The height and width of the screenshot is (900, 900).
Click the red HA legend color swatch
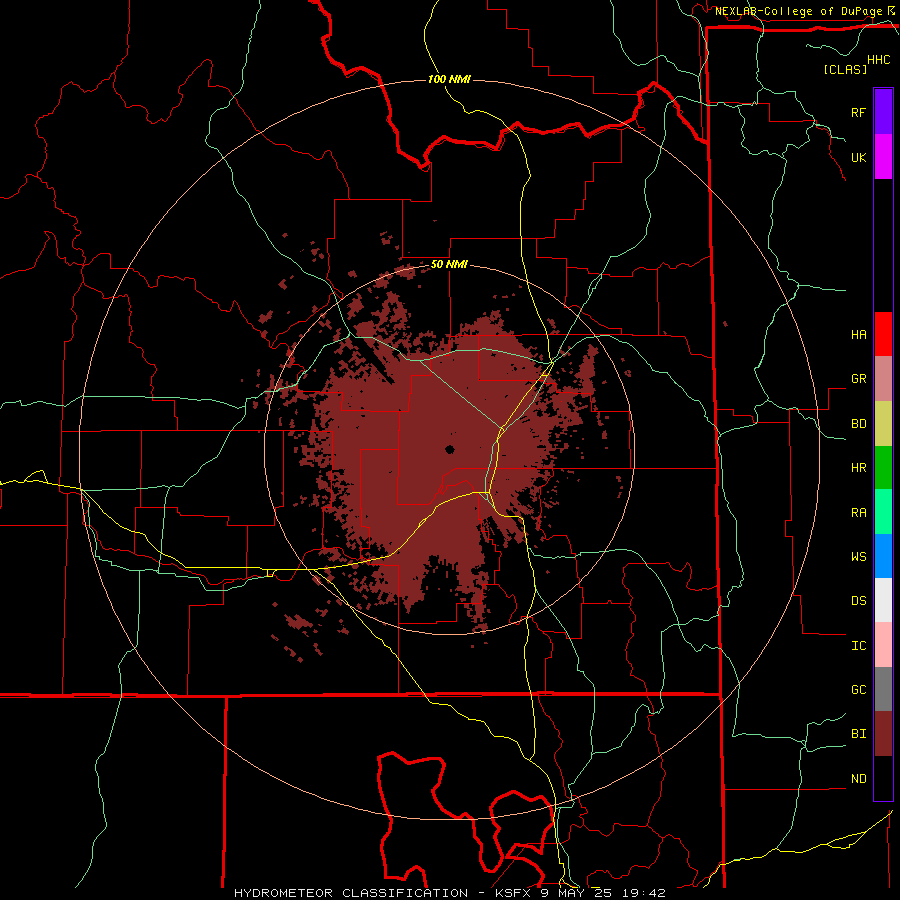(883, 334)
